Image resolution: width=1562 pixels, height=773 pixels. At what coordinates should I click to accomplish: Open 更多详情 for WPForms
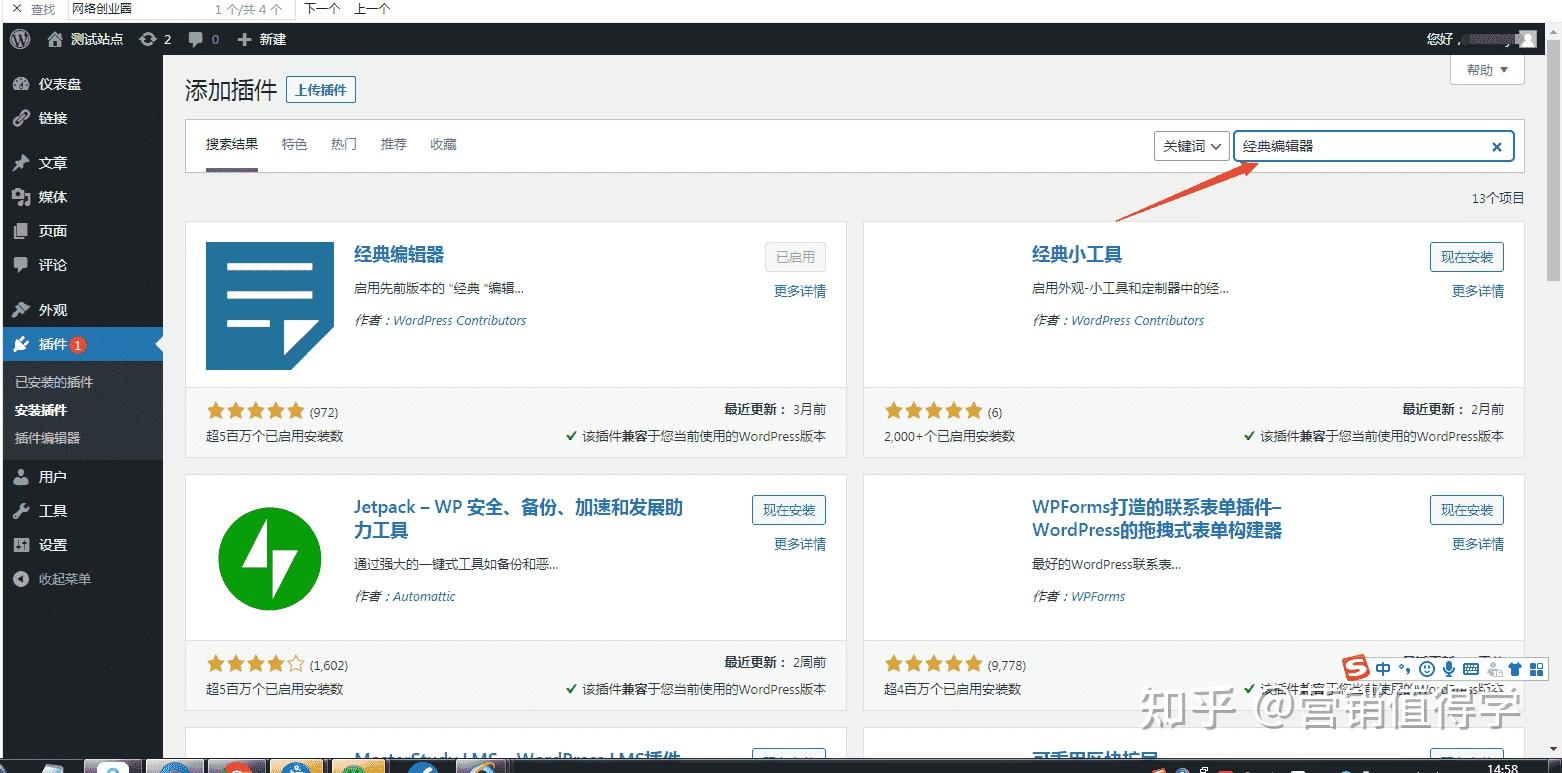click(x=1478, y=544)
